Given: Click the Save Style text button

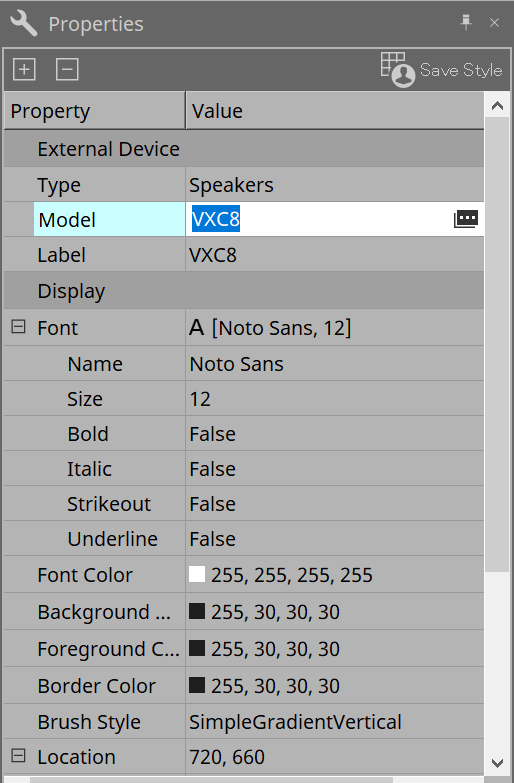Looking at the screenshot, I should click(461, 70).
